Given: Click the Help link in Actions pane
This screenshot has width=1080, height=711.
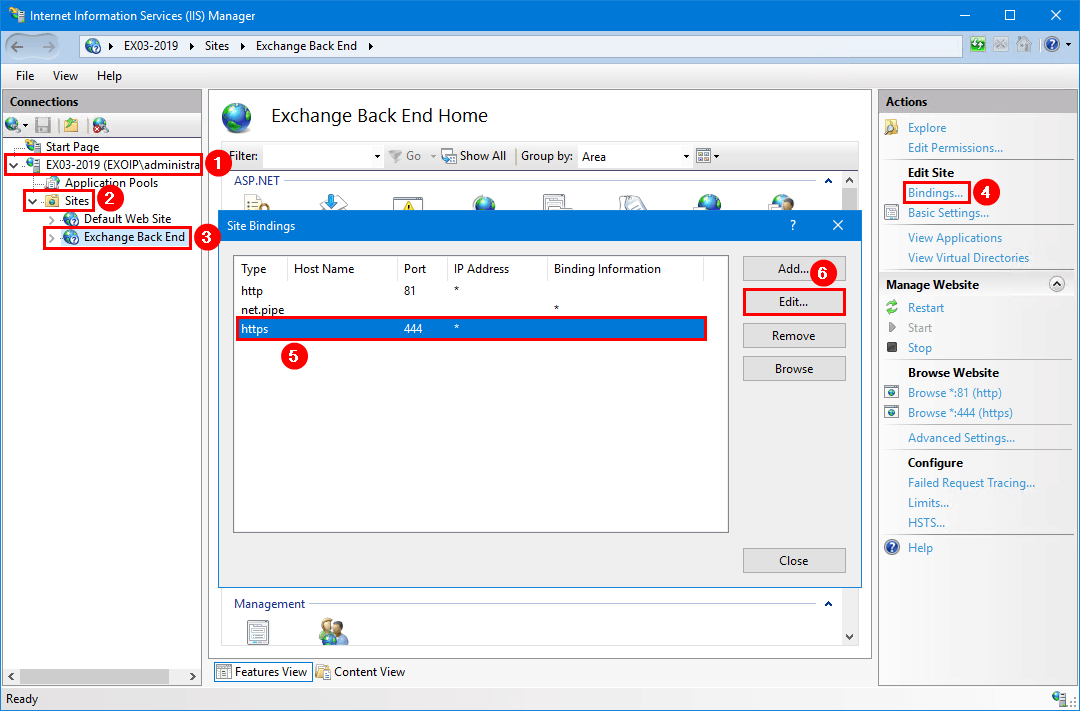Looking at the screenshot, I should [x=920, y=548].
